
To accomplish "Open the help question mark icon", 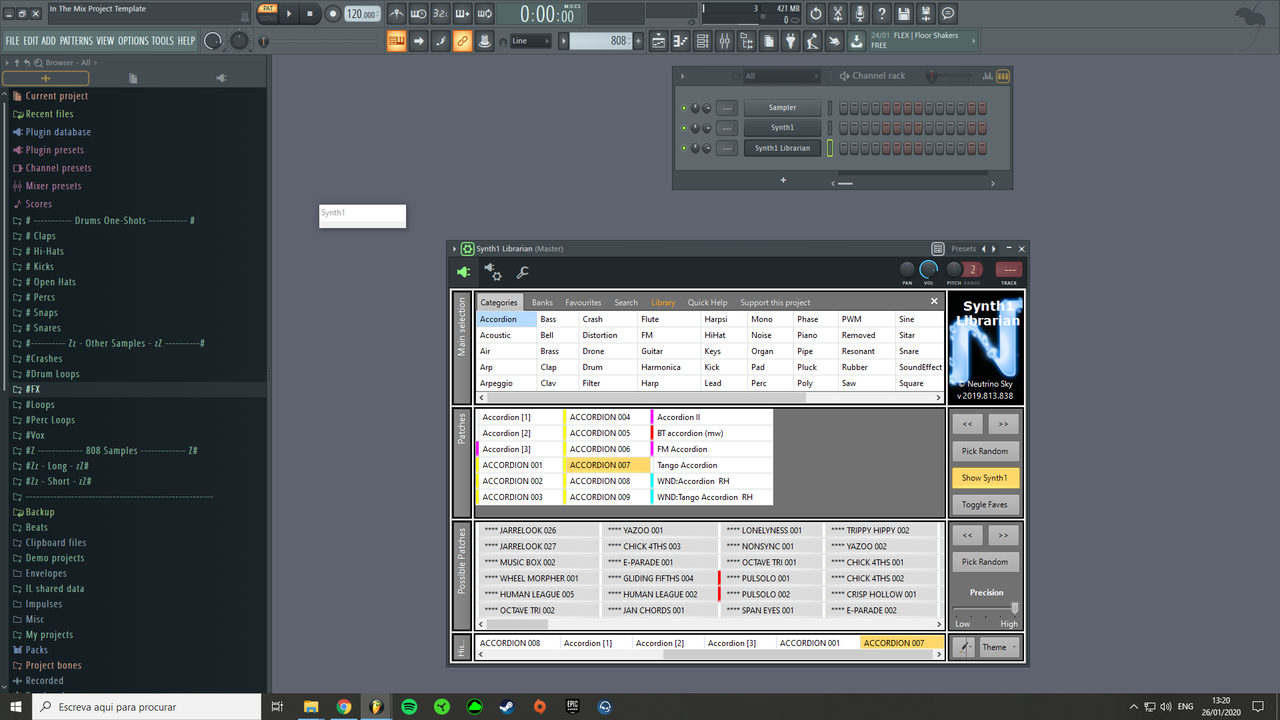I will (882, 14).
